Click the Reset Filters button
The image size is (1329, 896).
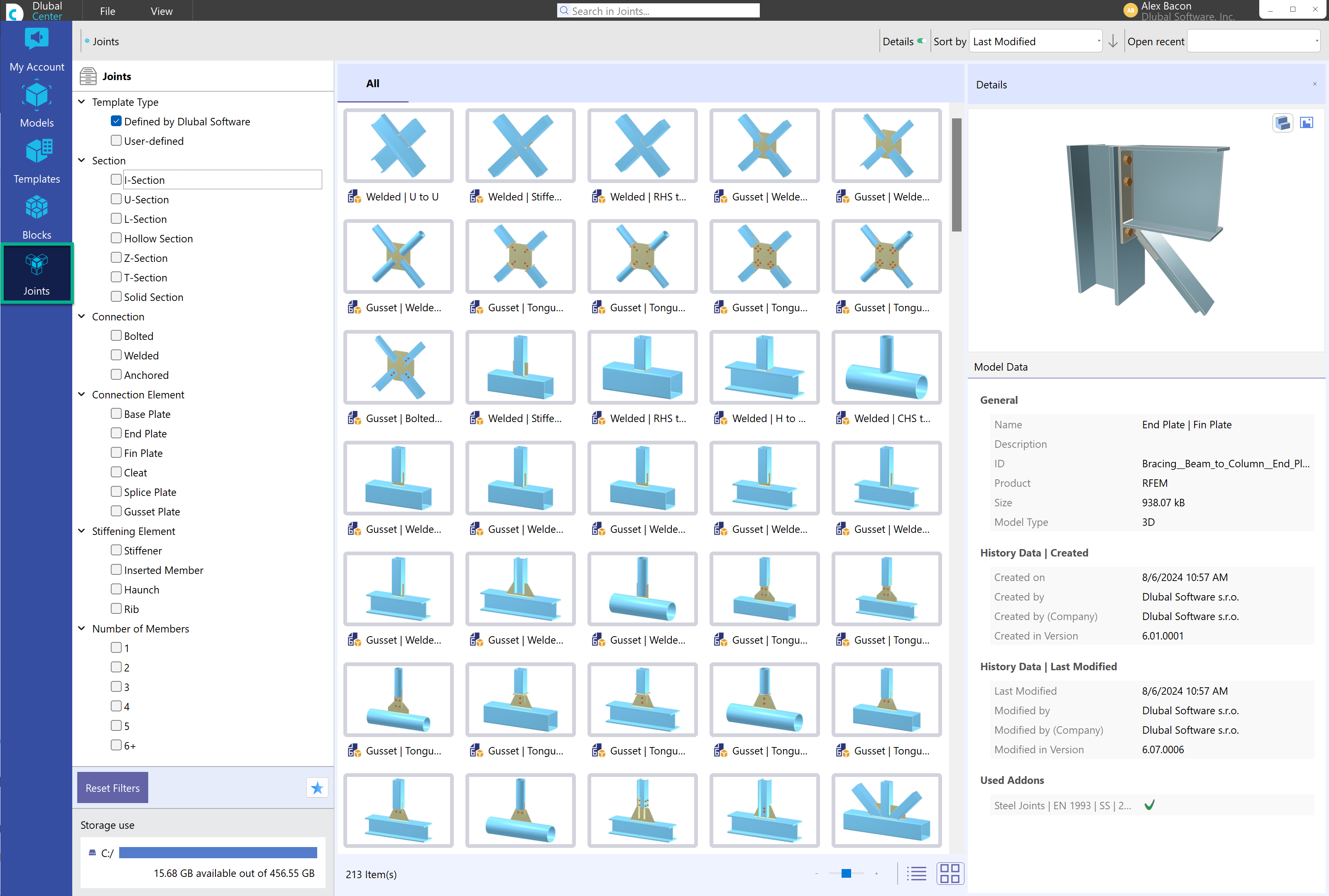pos(113,789)
